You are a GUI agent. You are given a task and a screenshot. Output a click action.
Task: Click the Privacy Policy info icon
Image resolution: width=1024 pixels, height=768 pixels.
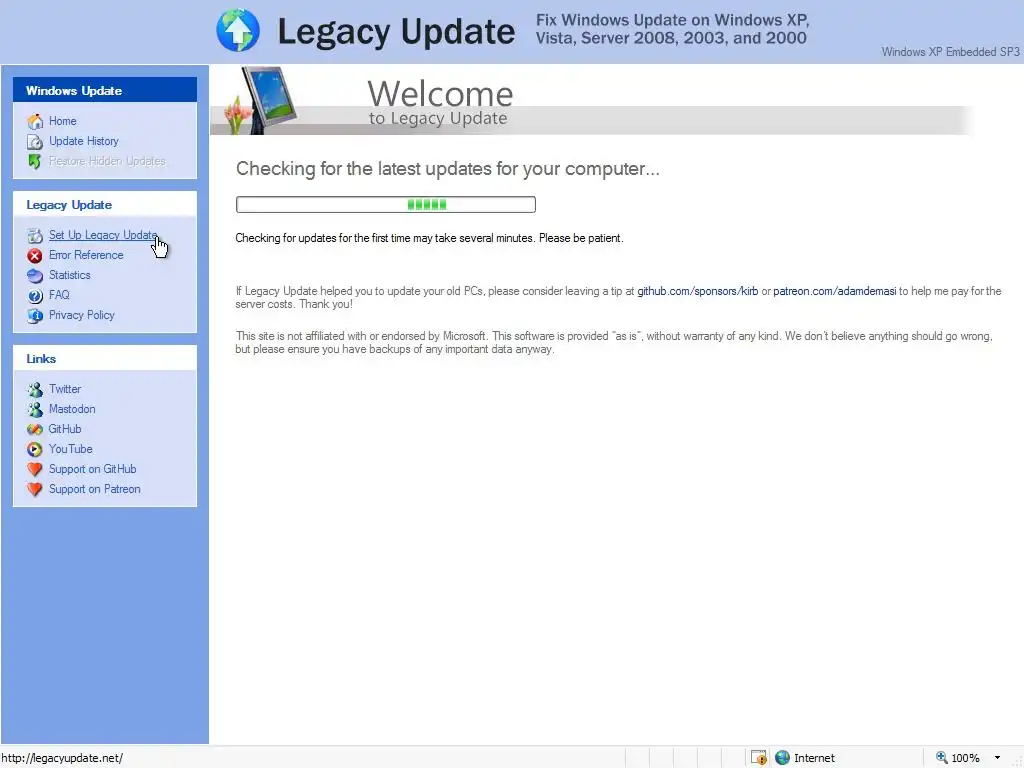35,315
